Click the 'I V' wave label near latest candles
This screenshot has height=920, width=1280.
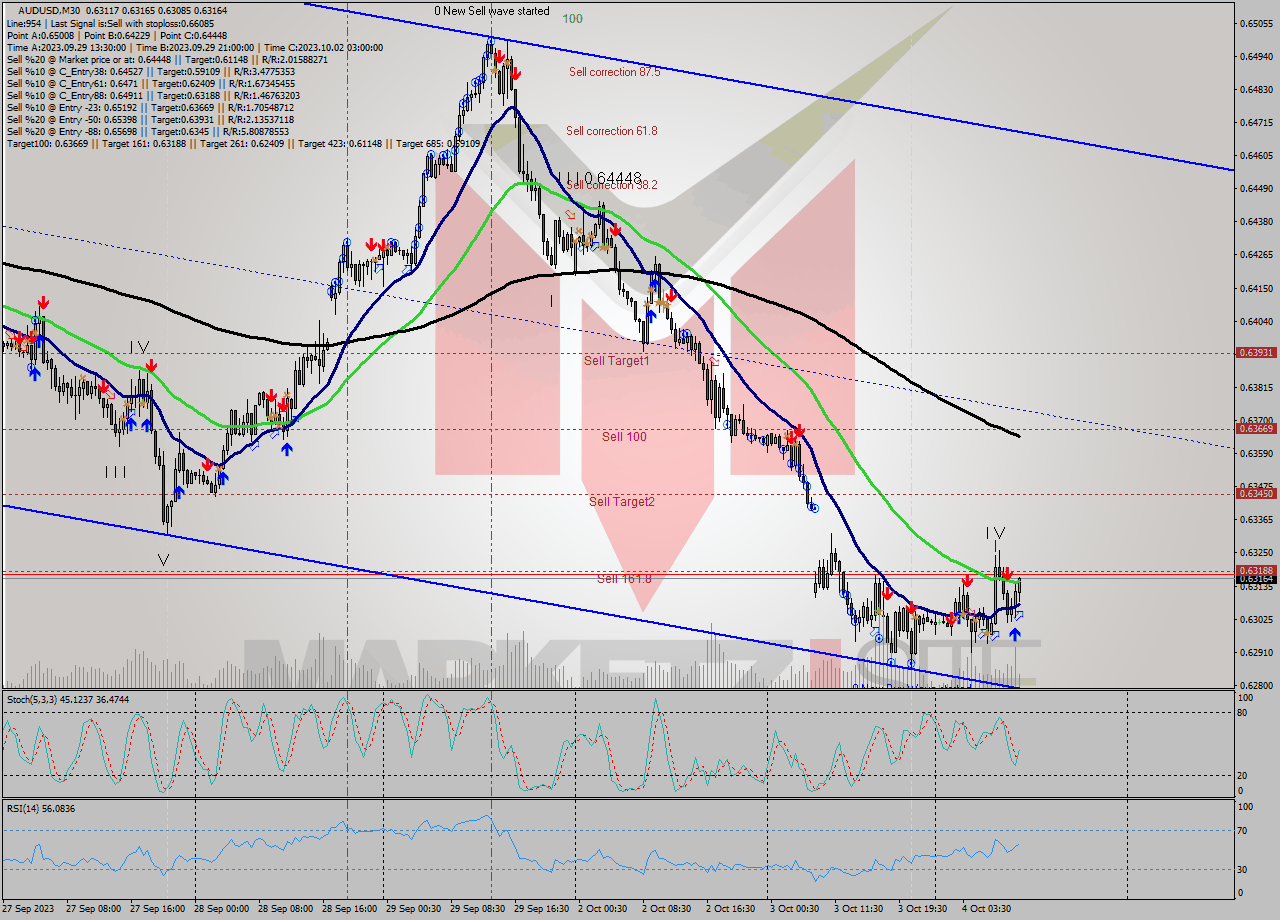point(995,533)
